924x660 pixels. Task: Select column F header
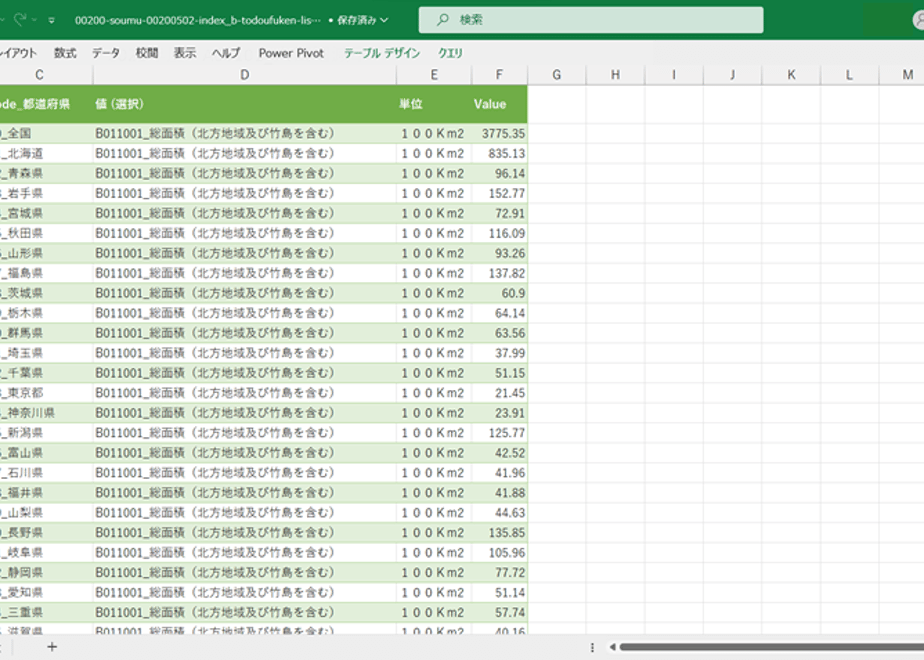coord(499,75)
